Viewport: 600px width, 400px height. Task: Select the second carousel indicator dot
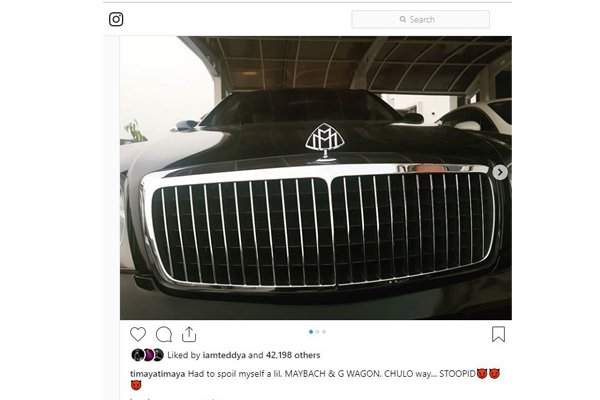tap(318, 332)
